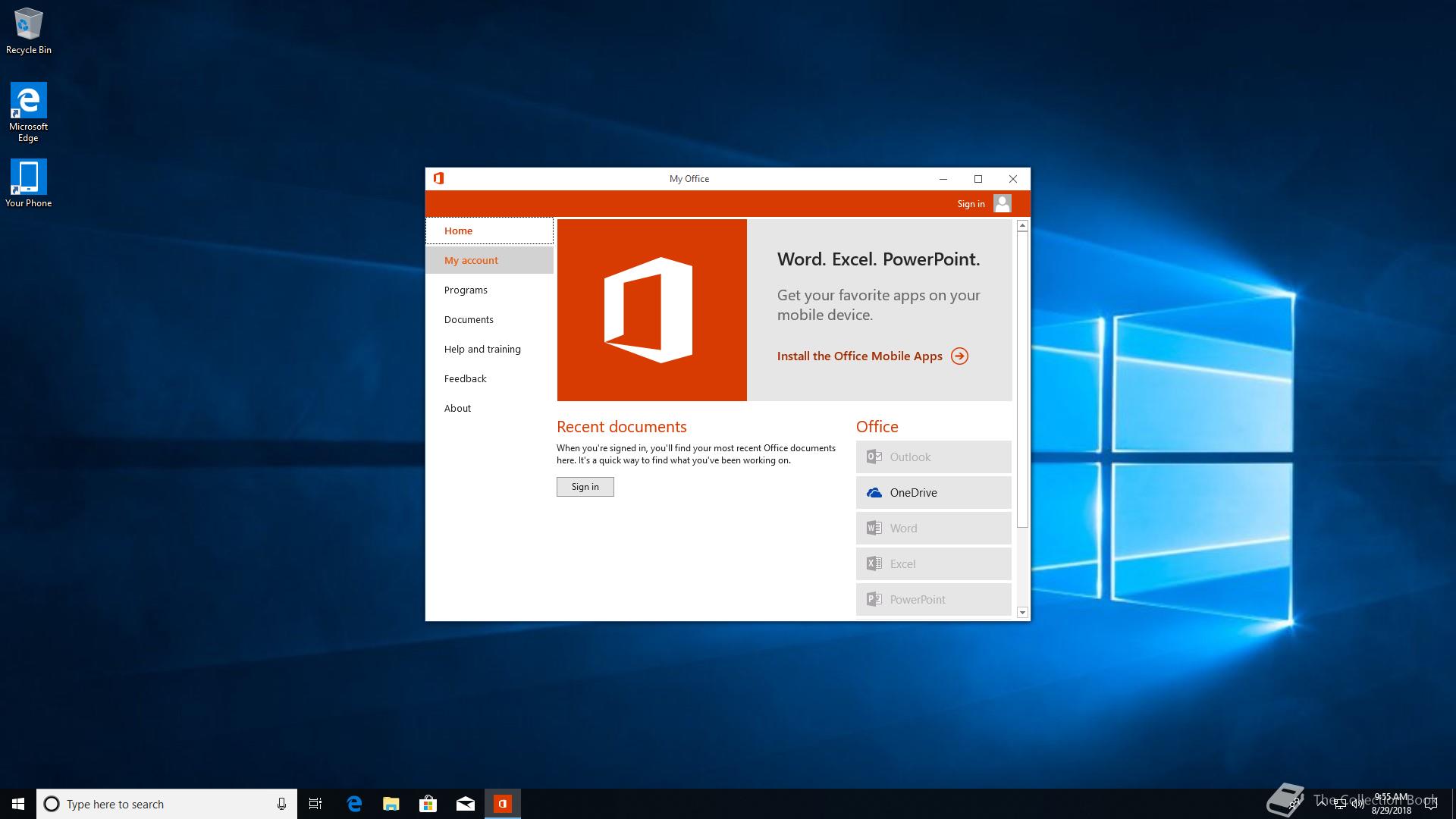Viewport: 1456px width, 819px height.
Task: Open Help and training
Action: [x=490, y=349]
